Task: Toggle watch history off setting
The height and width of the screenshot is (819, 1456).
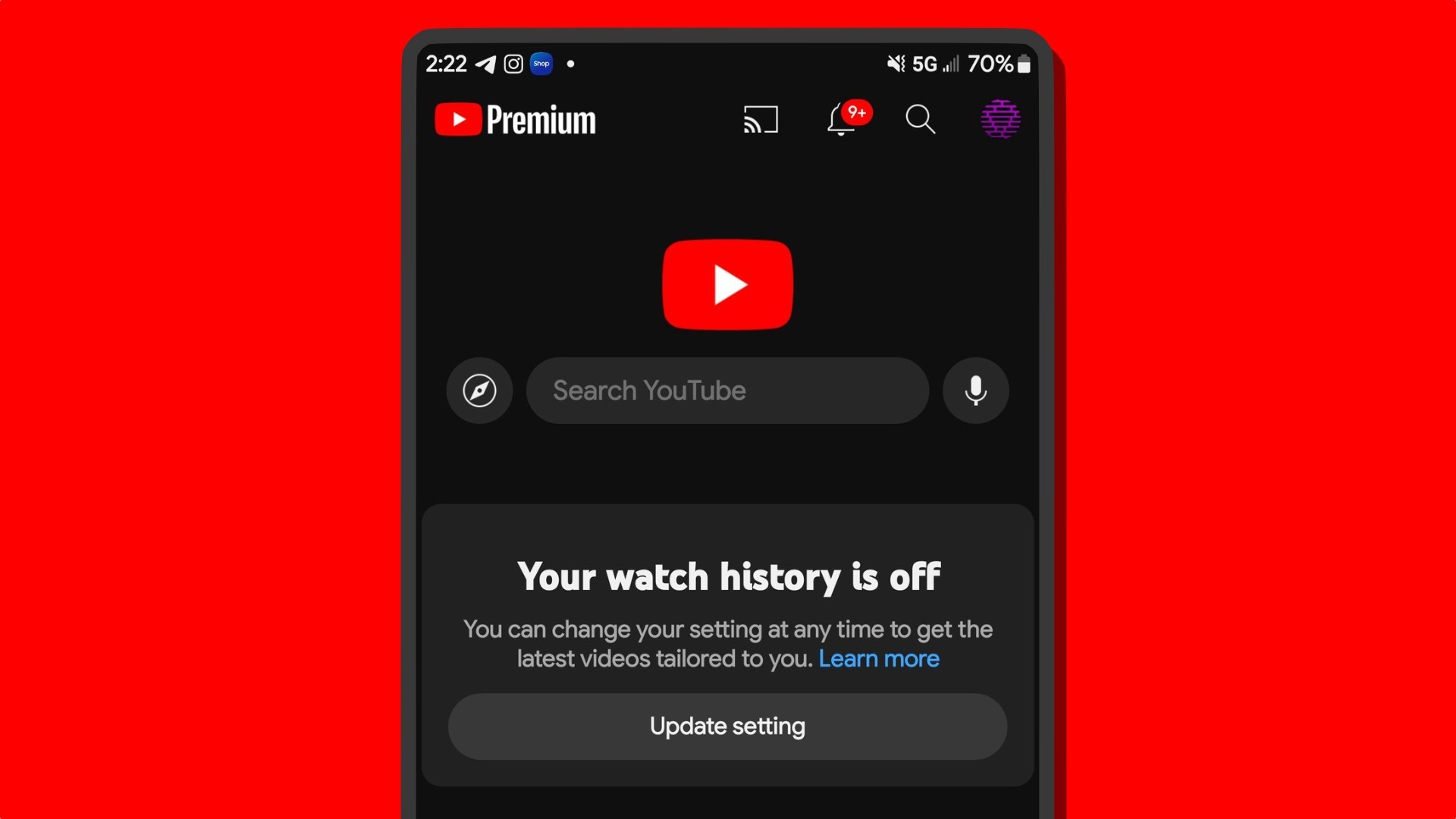Action: (x=727, y=725)
